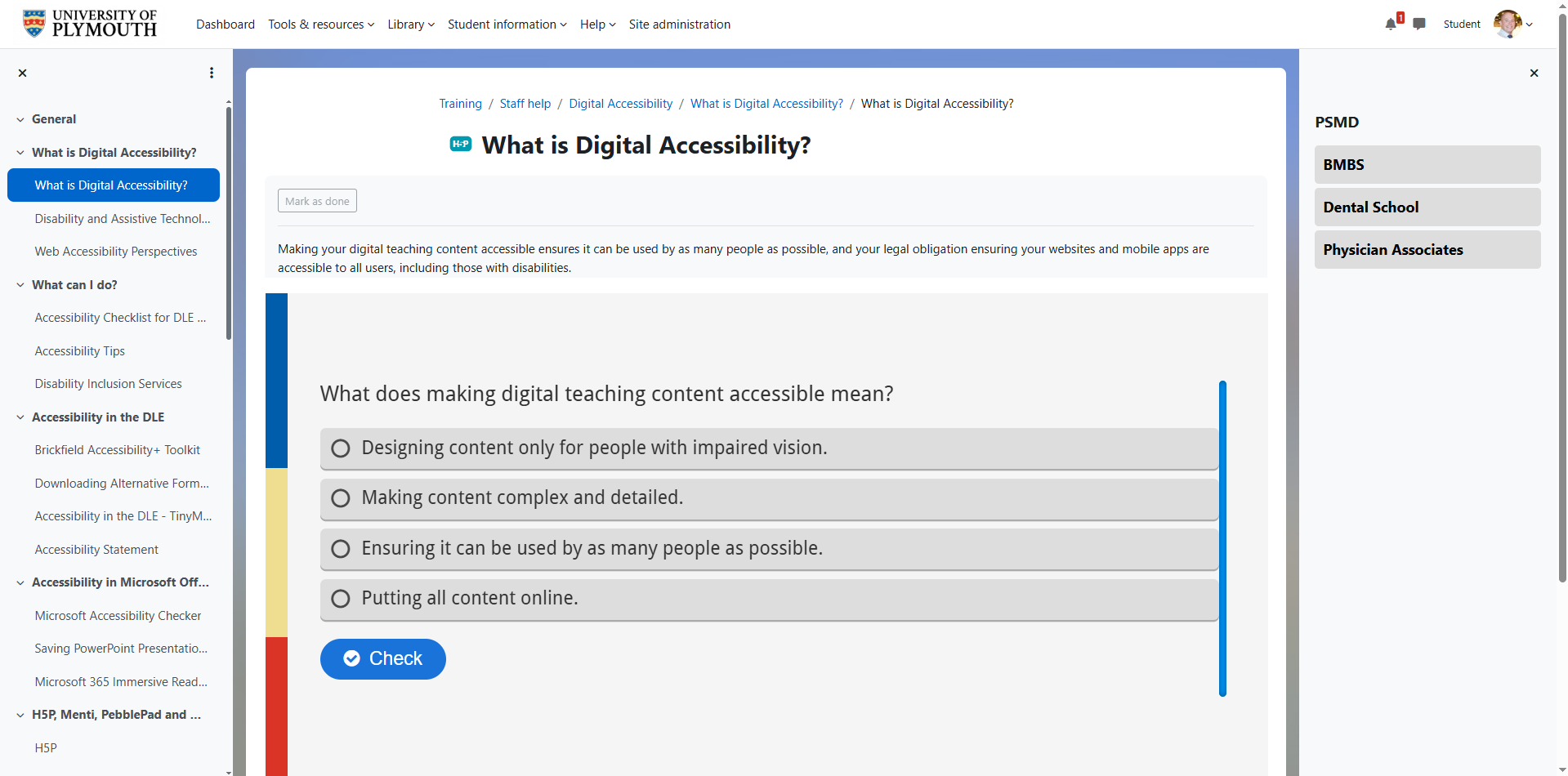This screenshot has width=1568, height=776.
Task: Go to the Dashboard menu item
Action: 226,25
